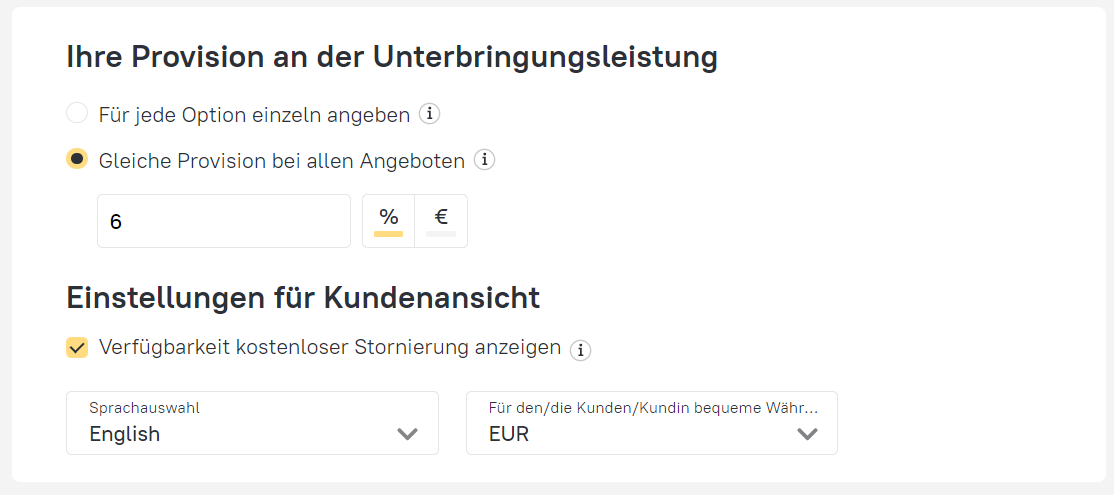
Task: Uncheck 'Verfügbarkeit kostenloser Stornierung anzeigen' checkbox
Action: [77, 348]
